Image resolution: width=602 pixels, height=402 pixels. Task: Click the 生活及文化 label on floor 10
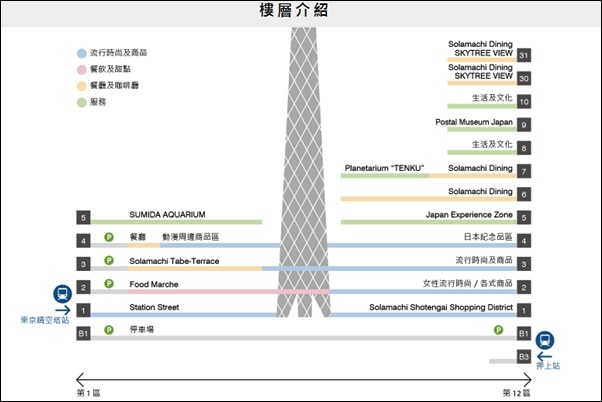tap(492, 98)
